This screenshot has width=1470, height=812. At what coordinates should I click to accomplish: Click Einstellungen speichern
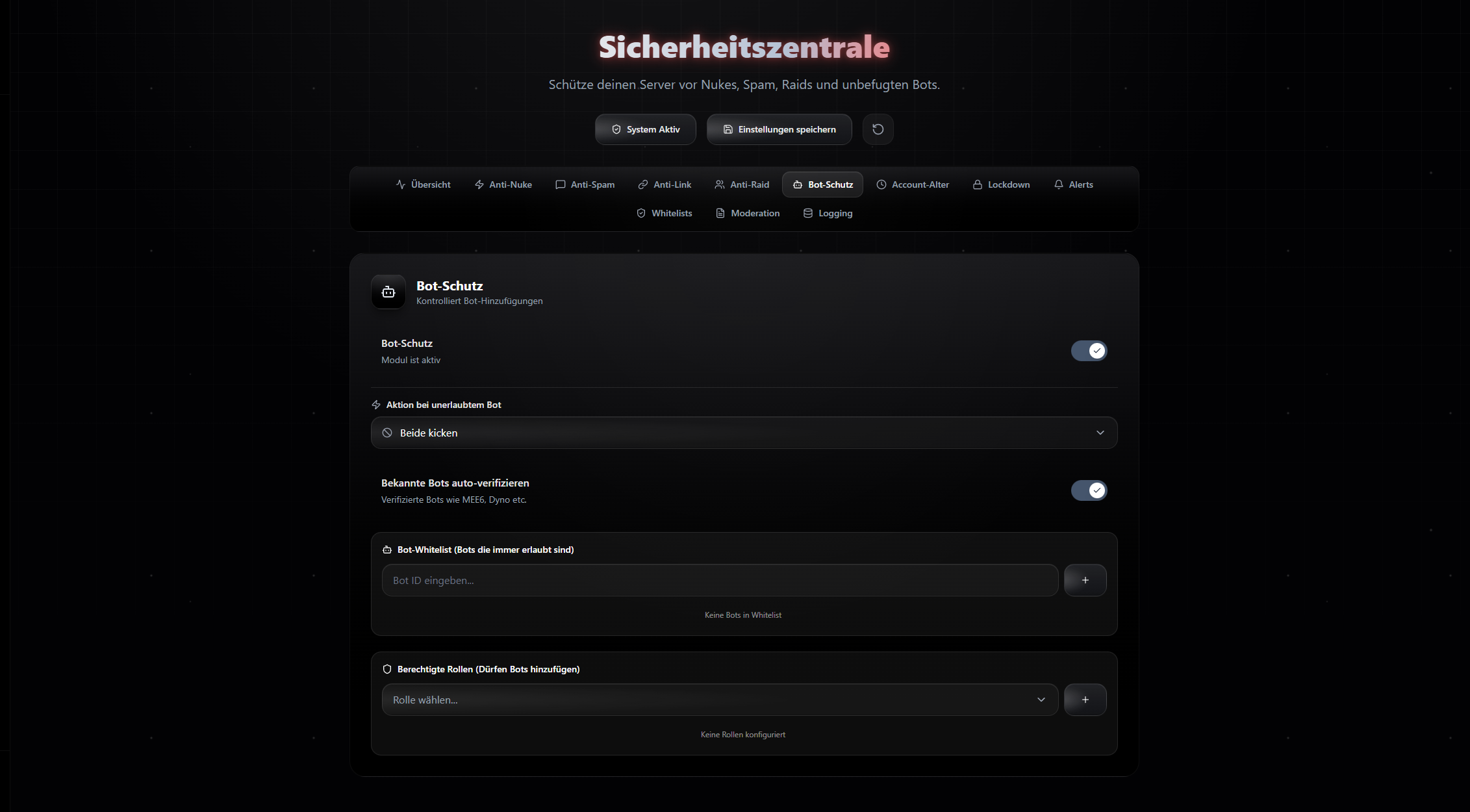click(x=779, y=129)
